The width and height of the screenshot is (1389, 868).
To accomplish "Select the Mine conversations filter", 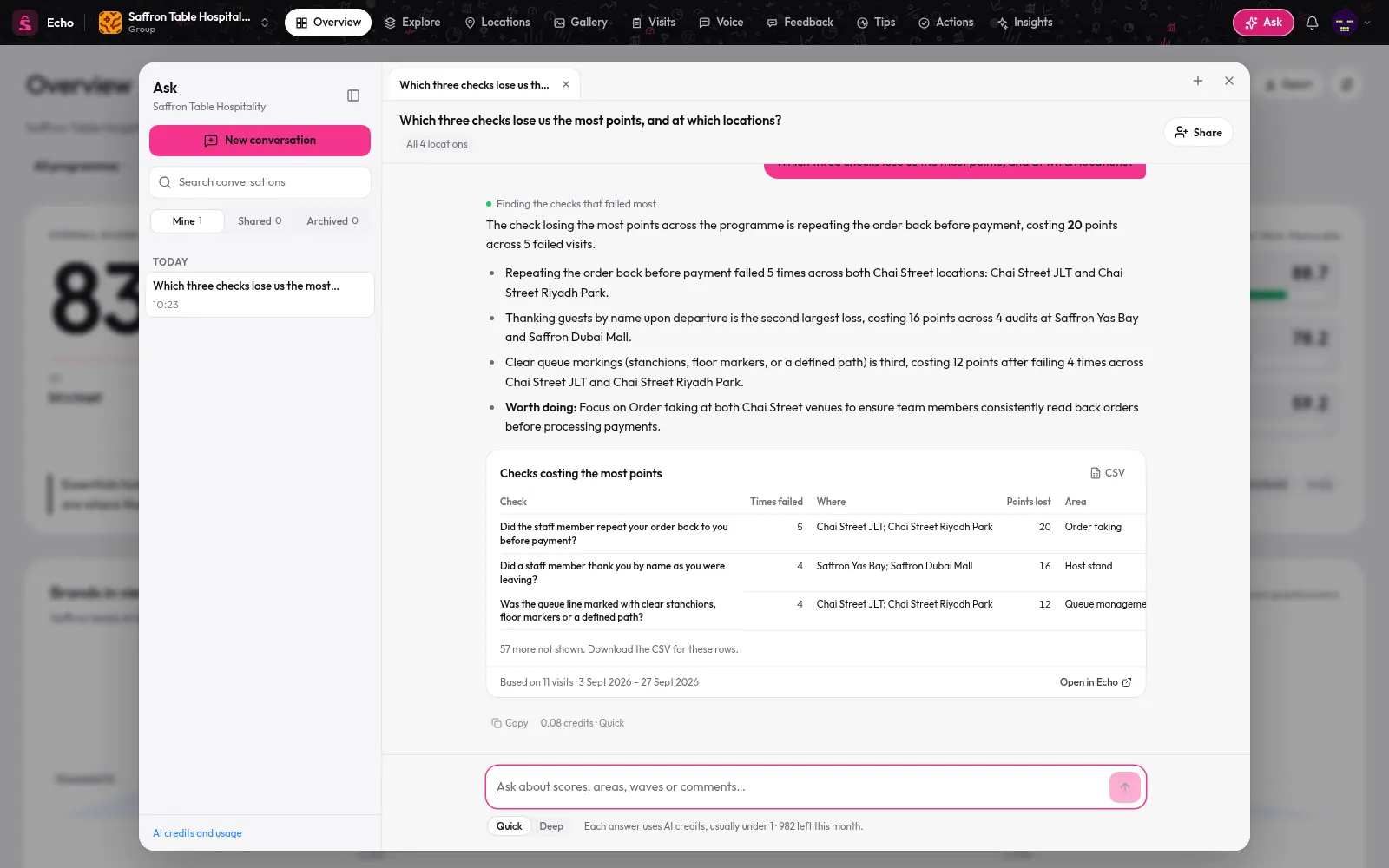I will click(187, 221).
